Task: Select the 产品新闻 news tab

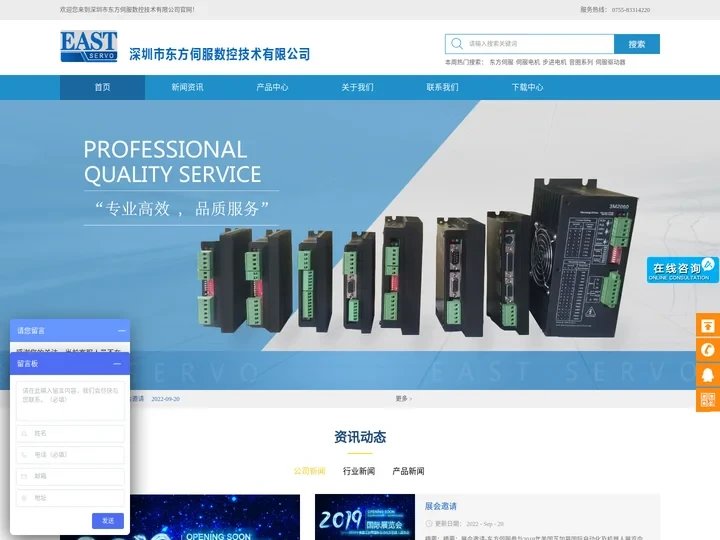Action: coord(408,471)
